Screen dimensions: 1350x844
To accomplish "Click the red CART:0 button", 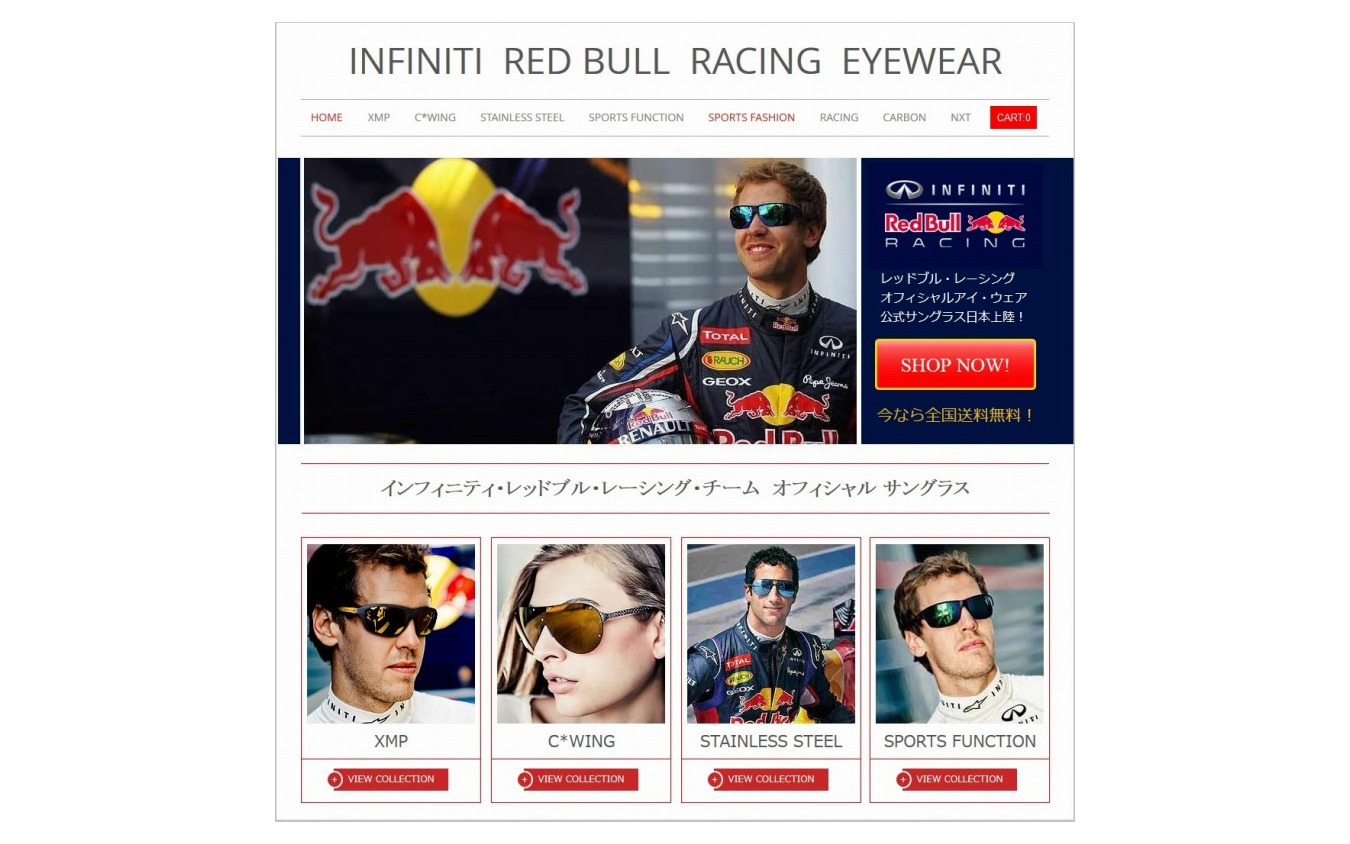I will (x=1013, y=118).
